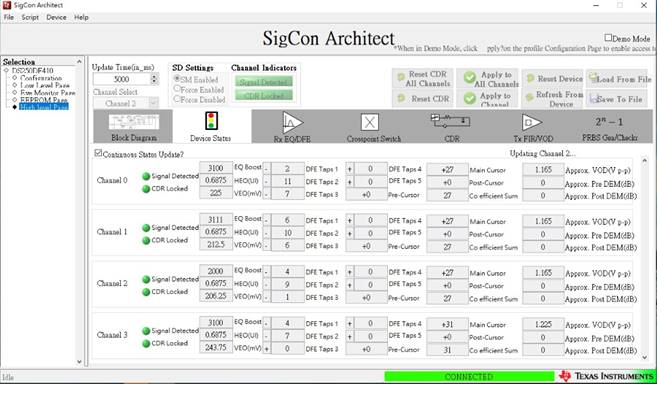The height and width of the screenshot is (394, 668).
Task: Click Channel 1 Signal Detected green LED
Action: [146, 228]
